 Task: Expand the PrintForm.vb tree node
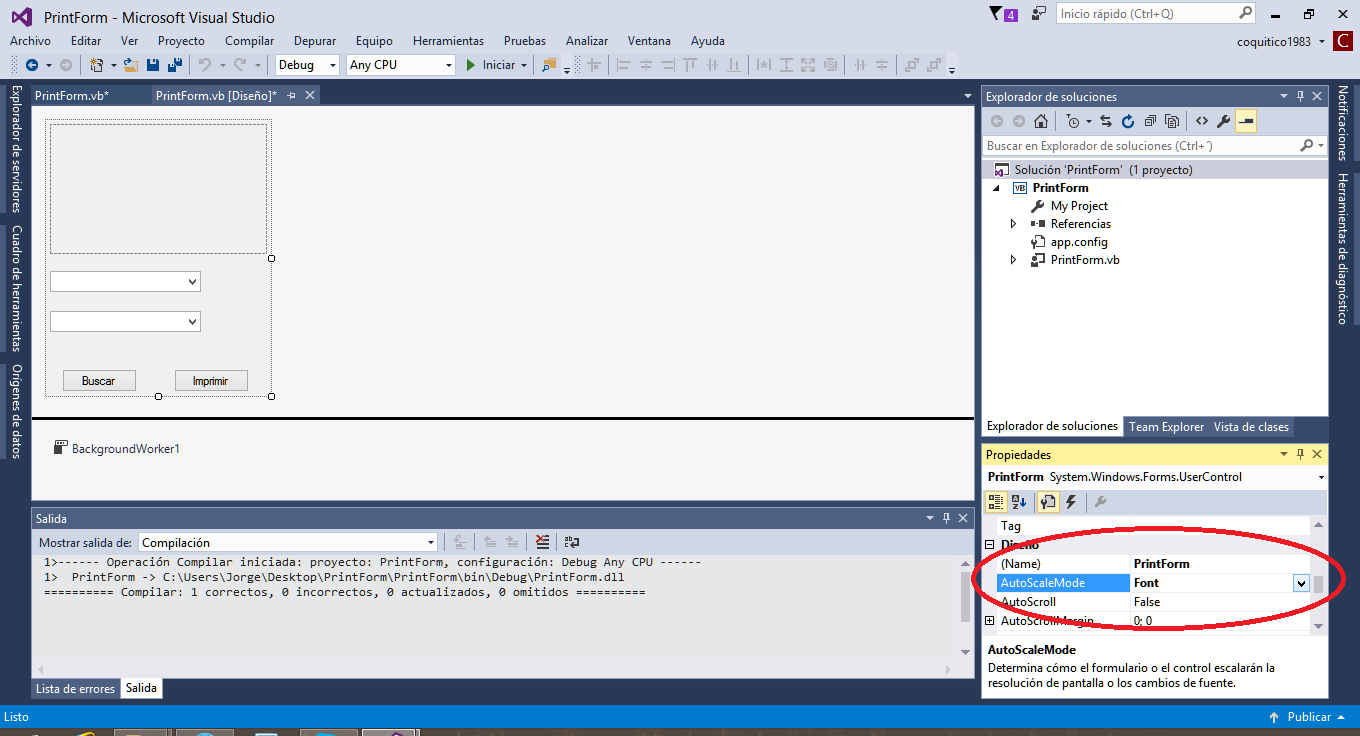point(1013,259)
